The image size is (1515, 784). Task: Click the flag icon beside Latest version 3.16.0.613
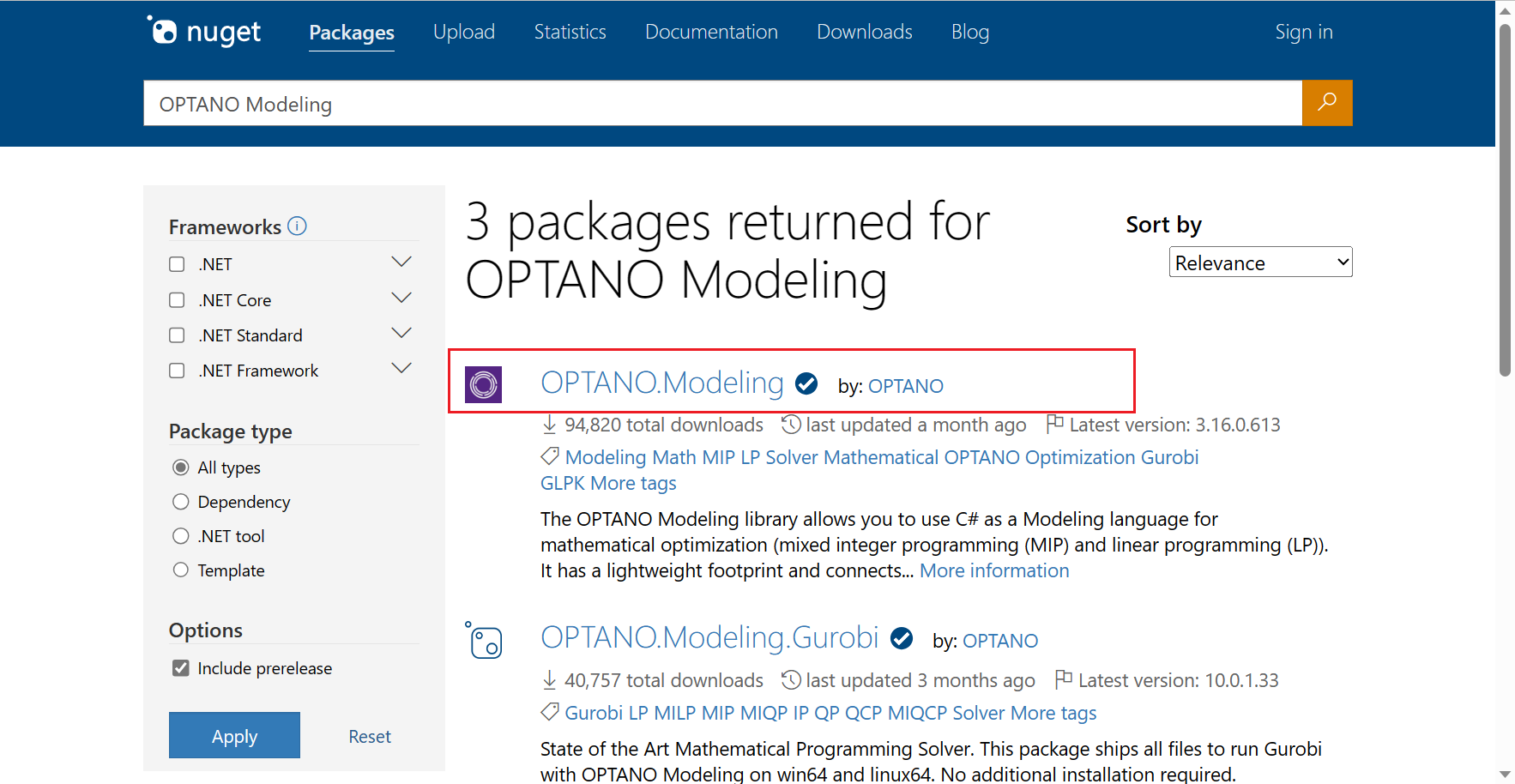(x=1055, y=423)
